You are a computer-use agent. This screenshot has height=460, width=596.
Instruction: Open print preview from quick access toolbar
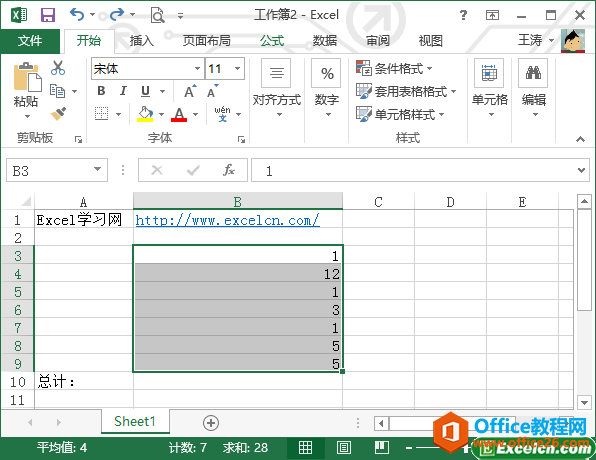(x=157, y=15)
